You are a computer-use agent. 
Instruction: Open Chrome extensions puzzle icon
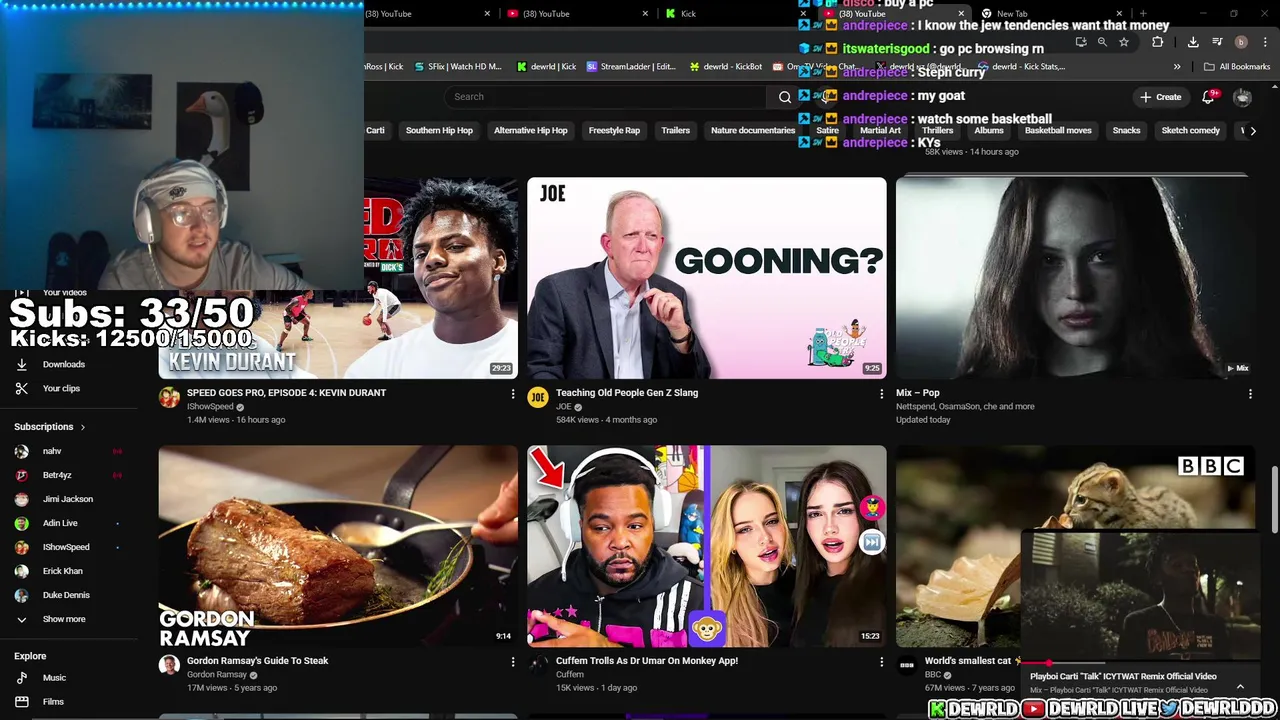click(1158, 42)
